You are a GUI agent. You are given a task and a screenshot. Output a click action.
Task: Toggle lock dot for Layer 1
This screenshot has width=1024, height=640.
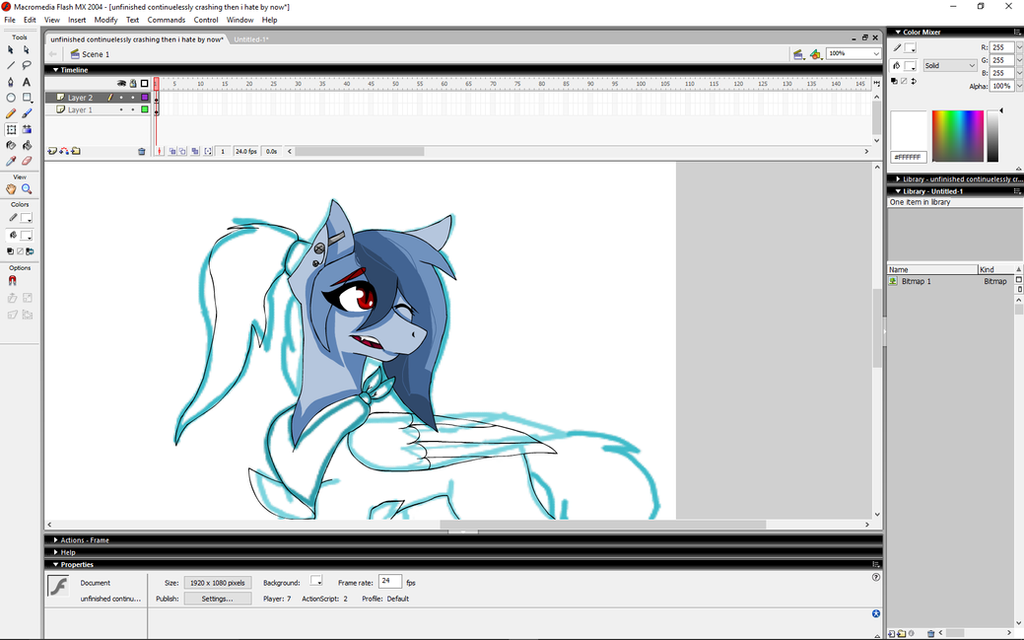(x=133, y=110)
